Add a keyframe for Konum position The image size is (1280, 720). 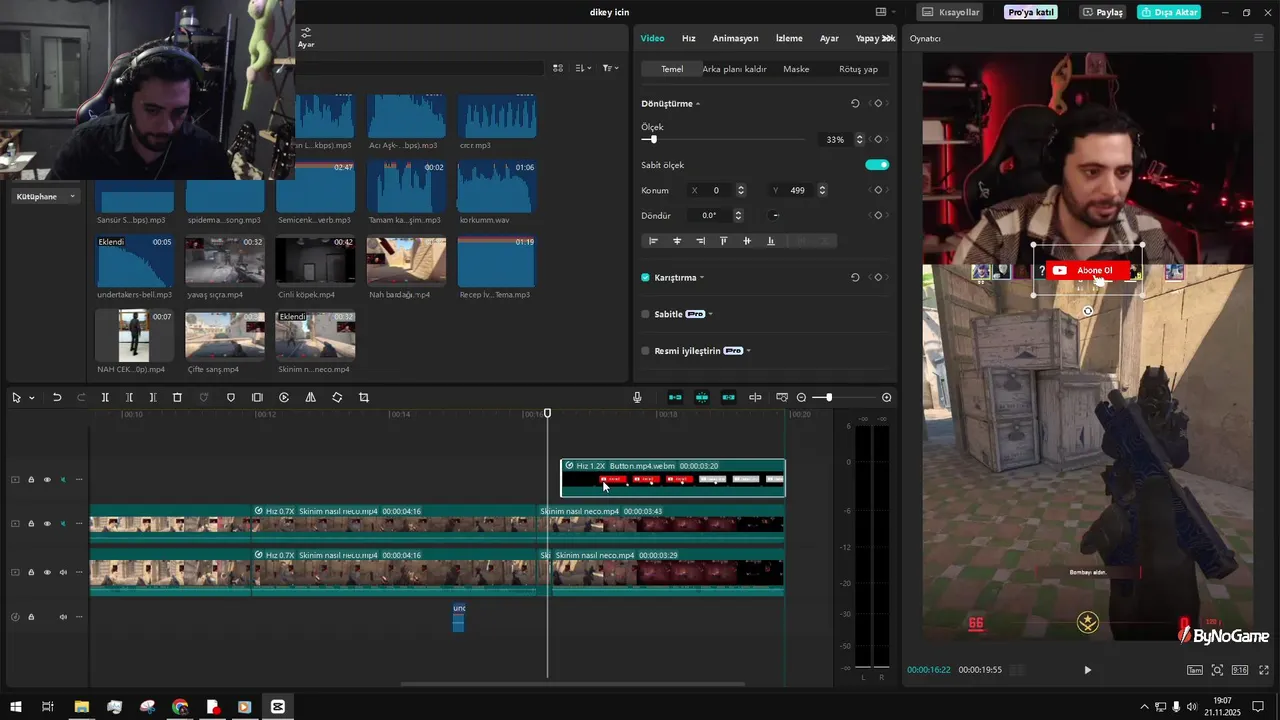click(x=878, y=190)
